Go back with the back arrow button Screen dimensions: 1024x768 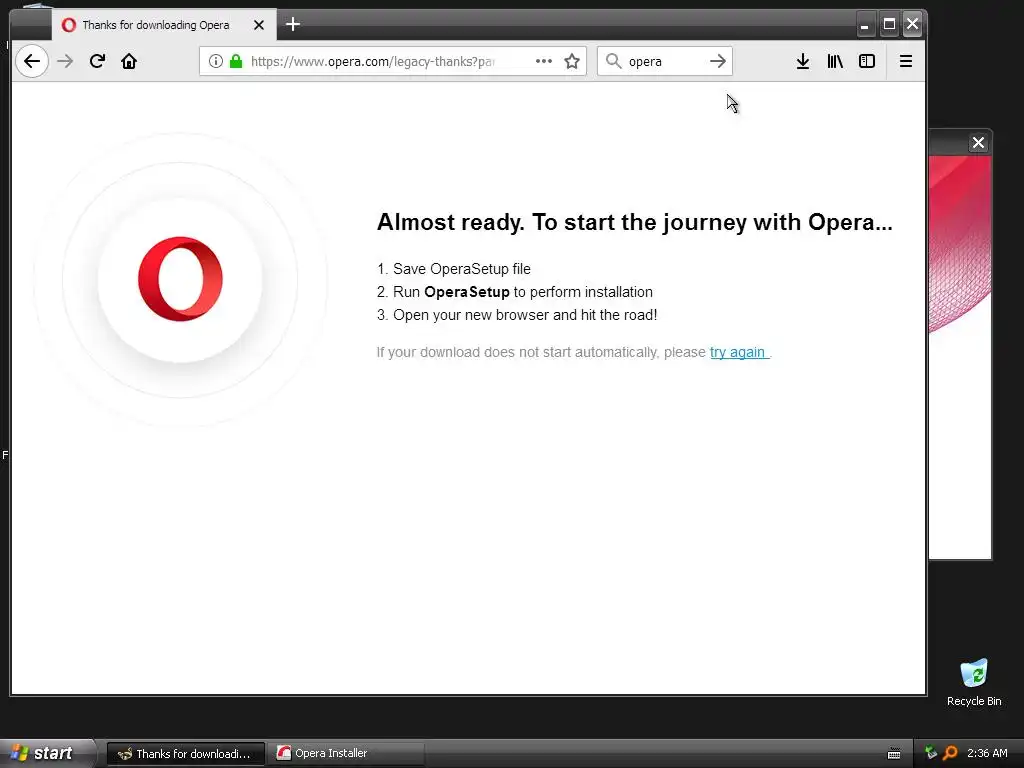(31, 61)
